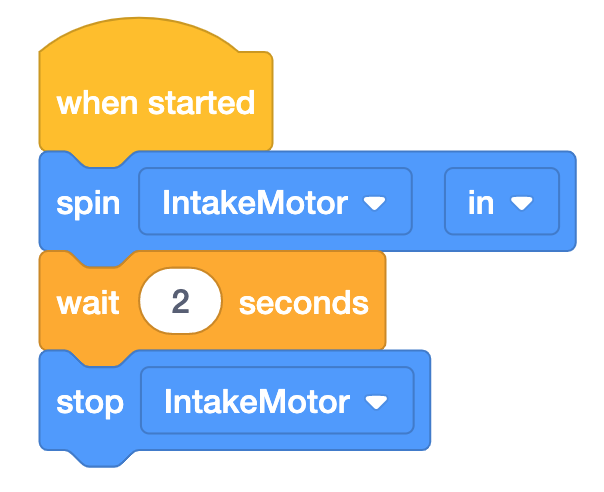Click the "IntakeMotor" text in the stop block

pos(257,402)
